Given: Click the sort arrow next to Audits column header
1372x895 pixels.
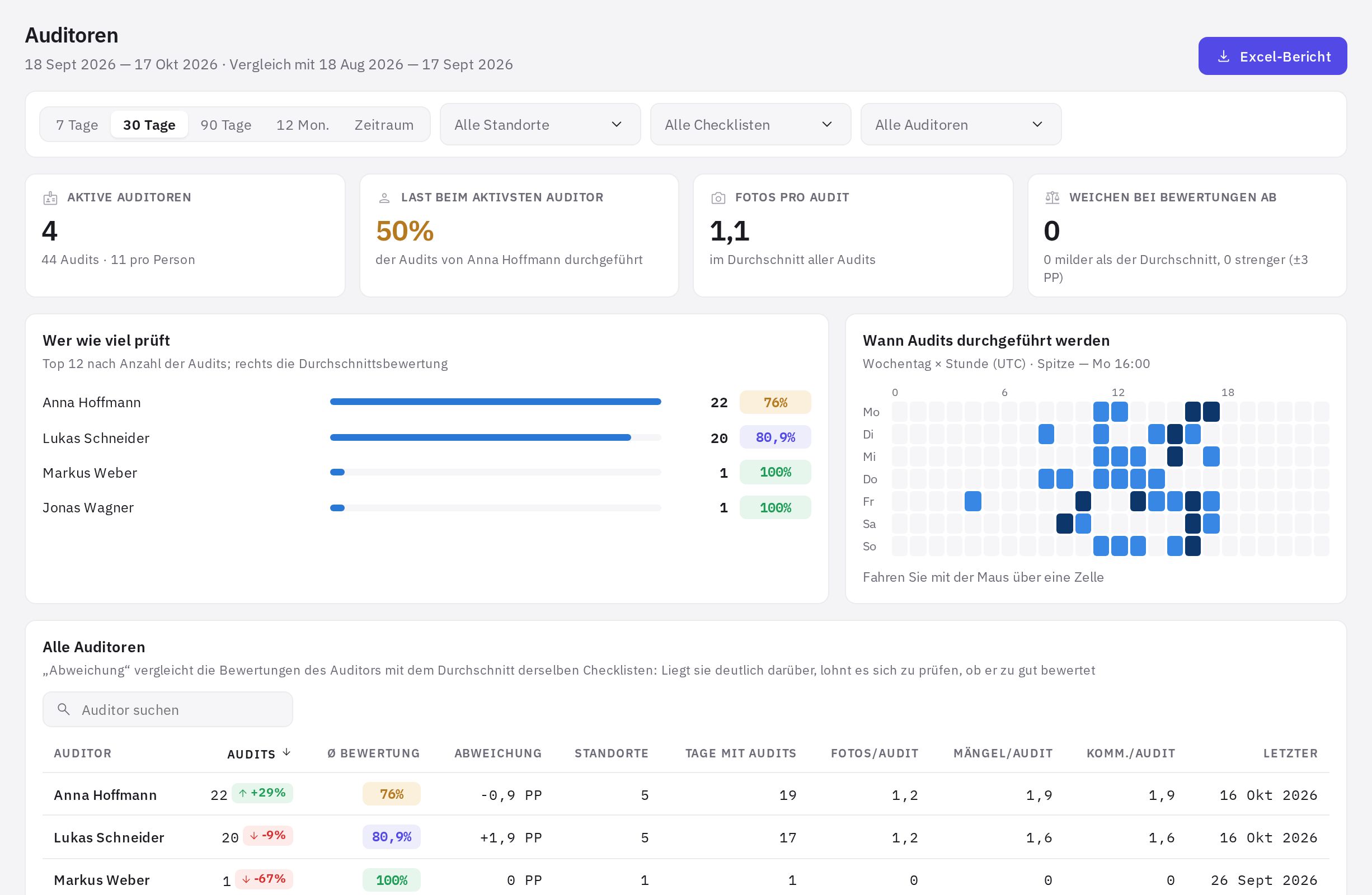Looking at the screenshot, I should pyautogui.click(x=286, y=753).
